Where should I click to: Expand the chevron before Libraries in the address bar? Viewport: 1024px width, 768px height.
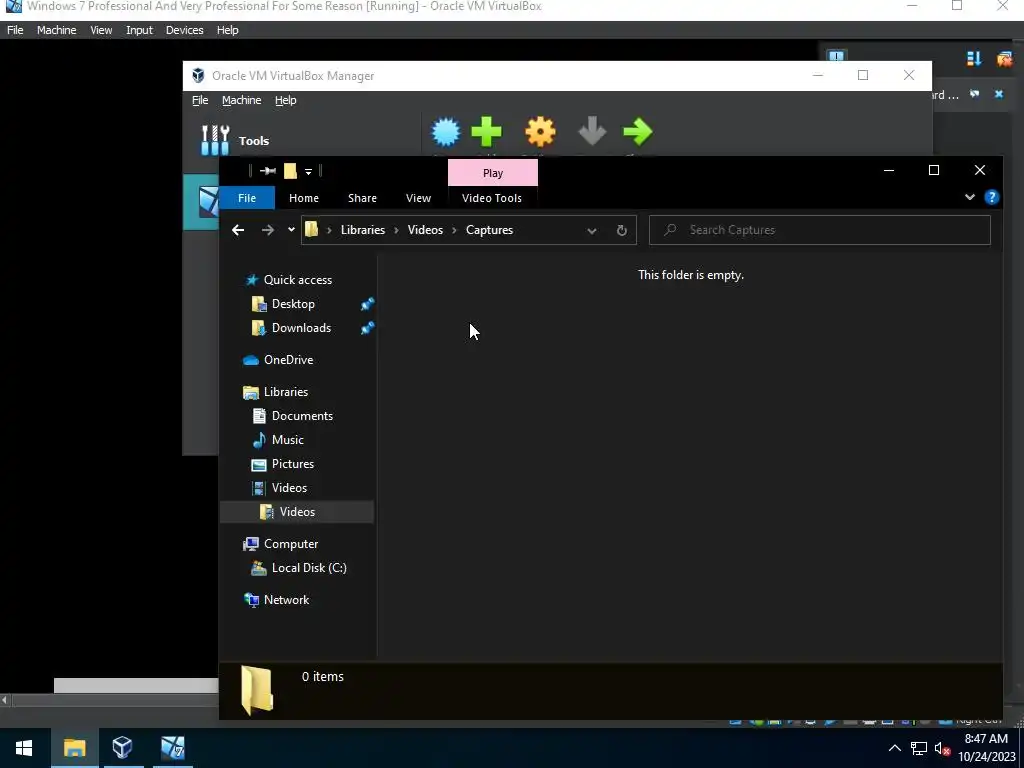[329, 230]
